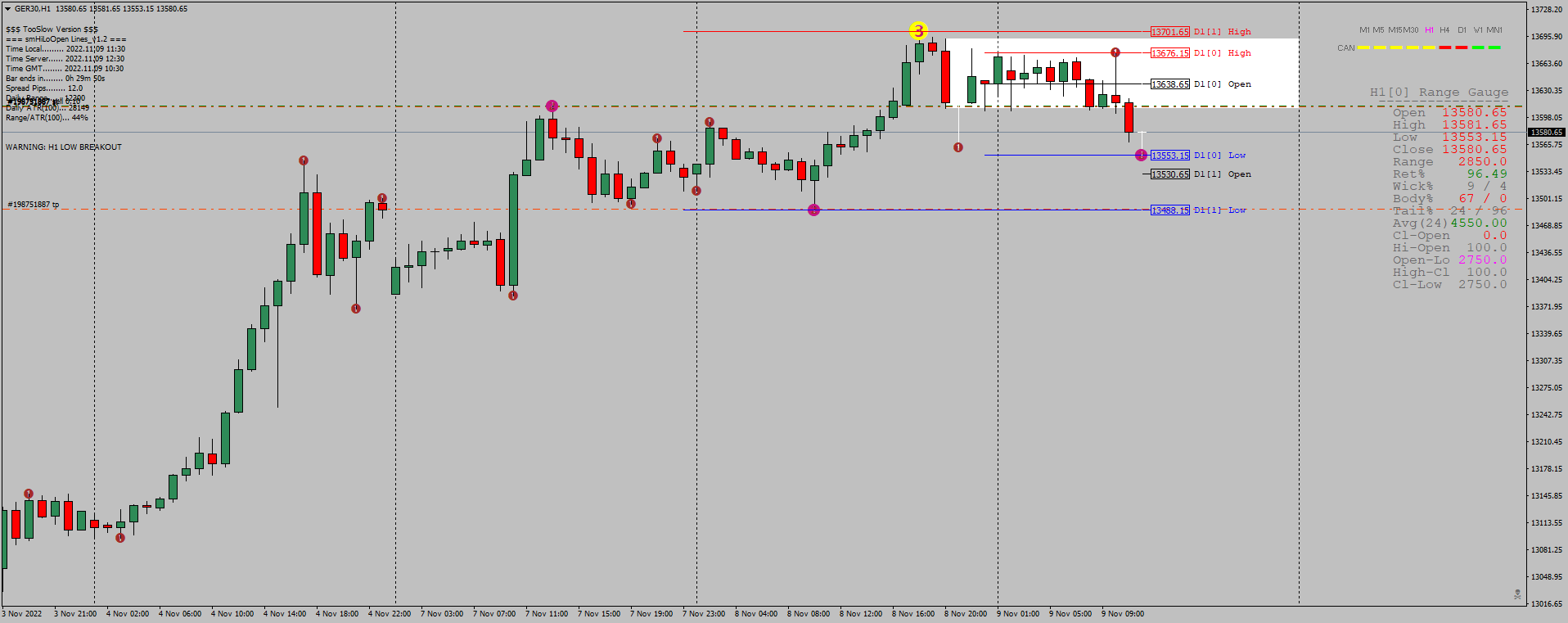Click the Ret% value 96.49

pyautogui.click(x=1487, y=174)
